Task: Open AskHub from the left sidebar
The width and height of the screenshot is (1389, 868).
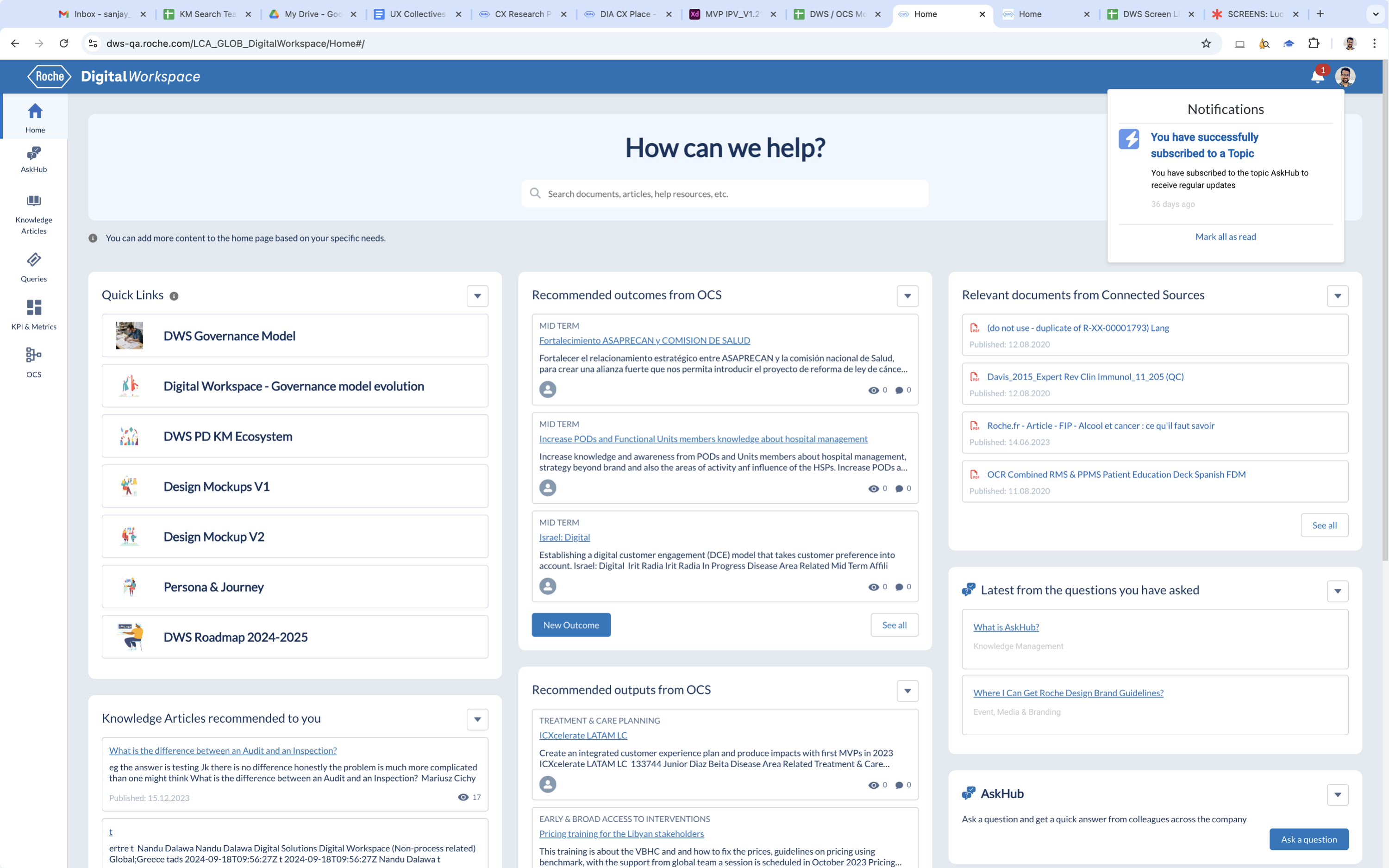Action: click(x=34, y=159)
